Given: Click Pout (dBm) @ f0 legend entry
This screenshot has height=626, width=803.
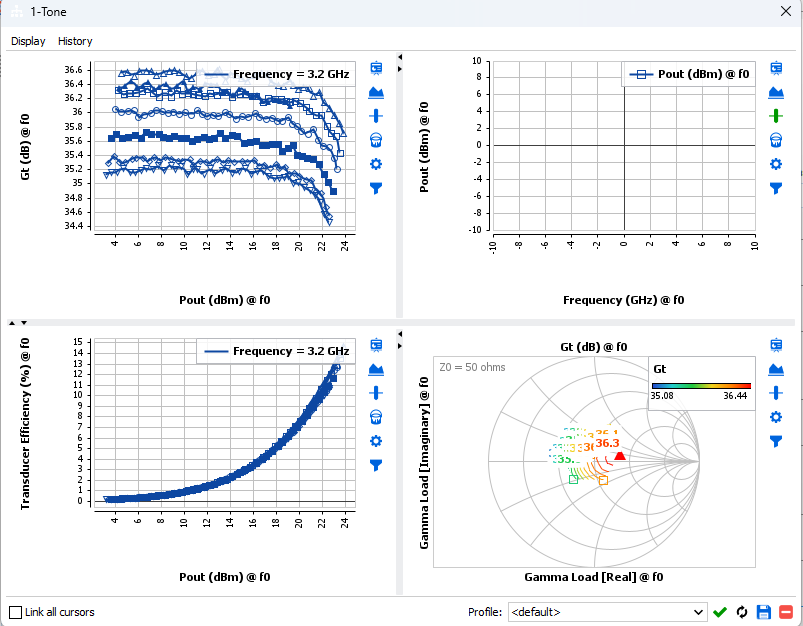Looking at the screenshot, I should pos(689,74).
